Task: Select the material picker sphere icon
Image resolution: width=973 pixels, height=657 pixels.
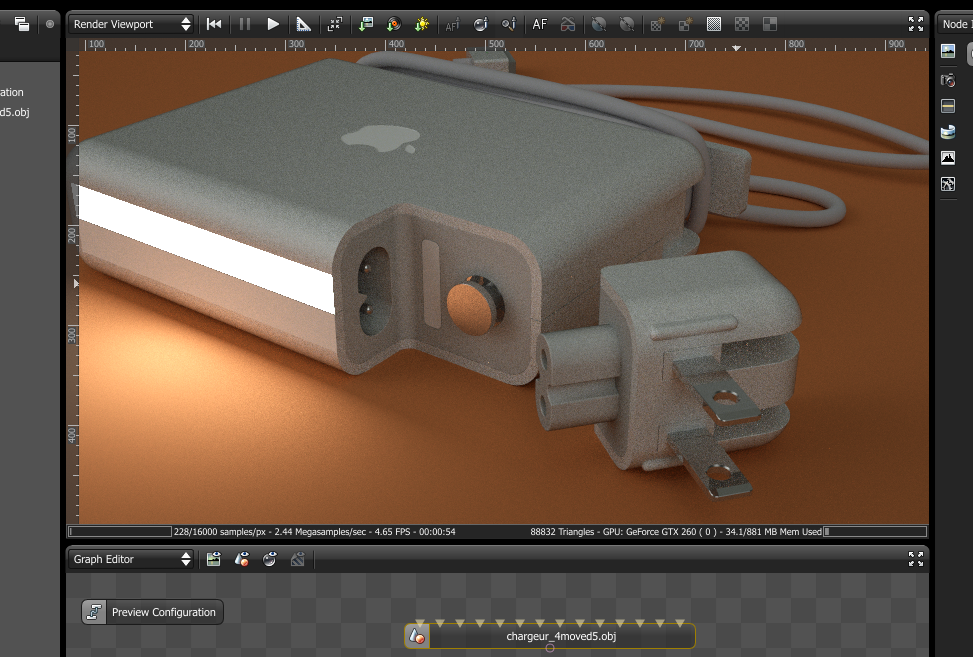Action: 481,24
